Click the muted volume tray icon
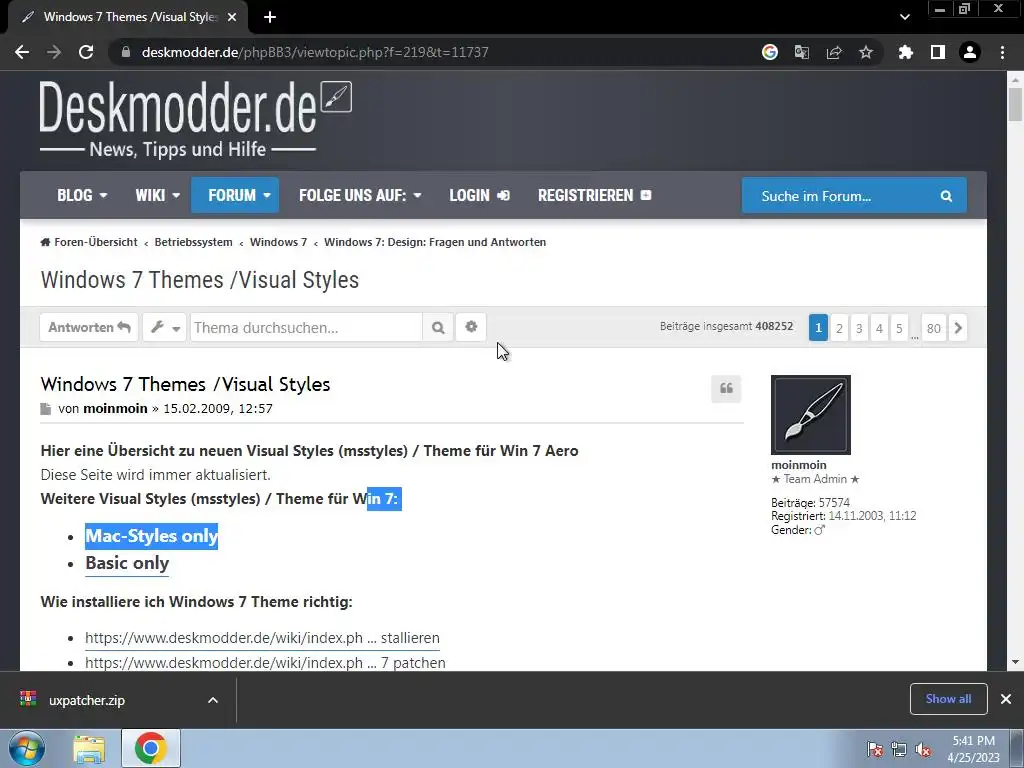This screenshot has width=1024, height=768. (923, 749)
